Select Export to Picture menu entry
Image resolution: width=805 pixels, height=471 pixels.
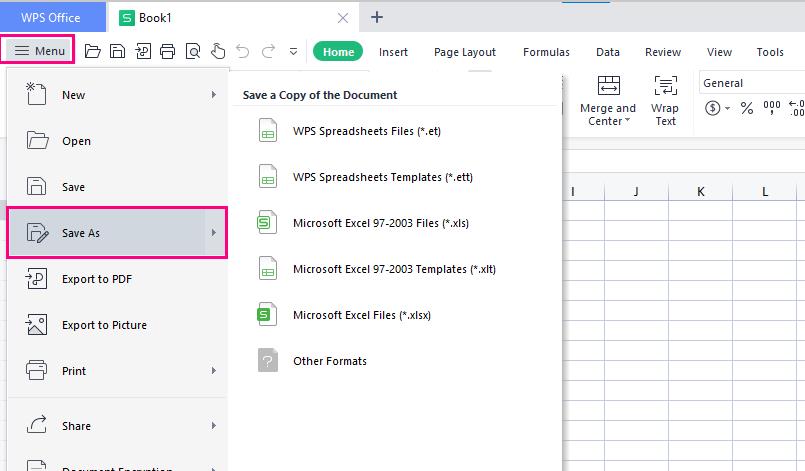(x=117, y=325)
